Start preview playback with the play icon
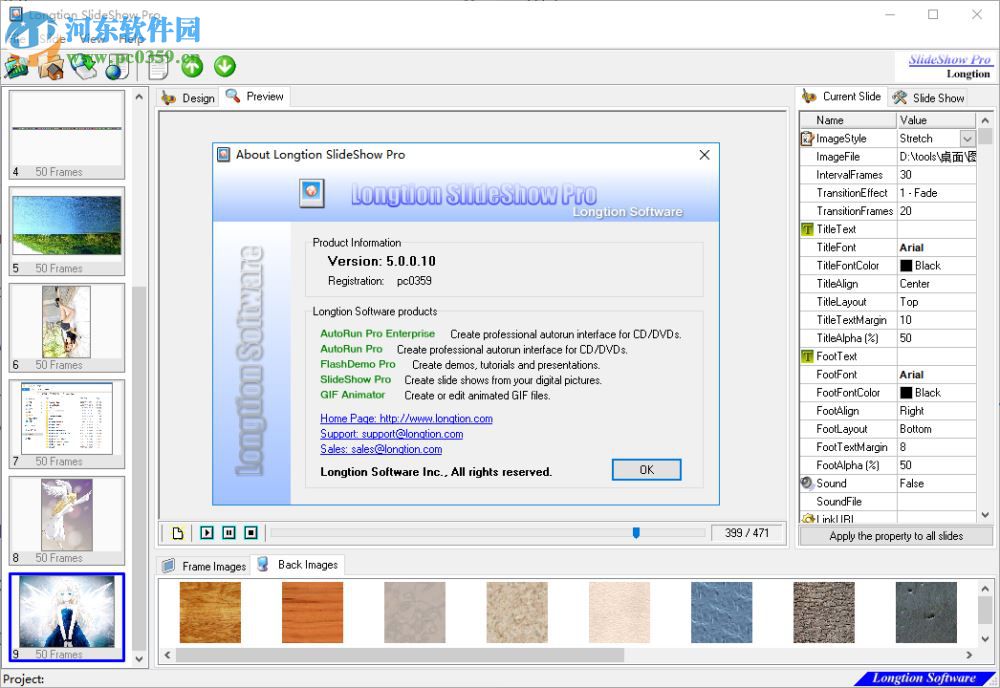 click(x=207, y=532)
